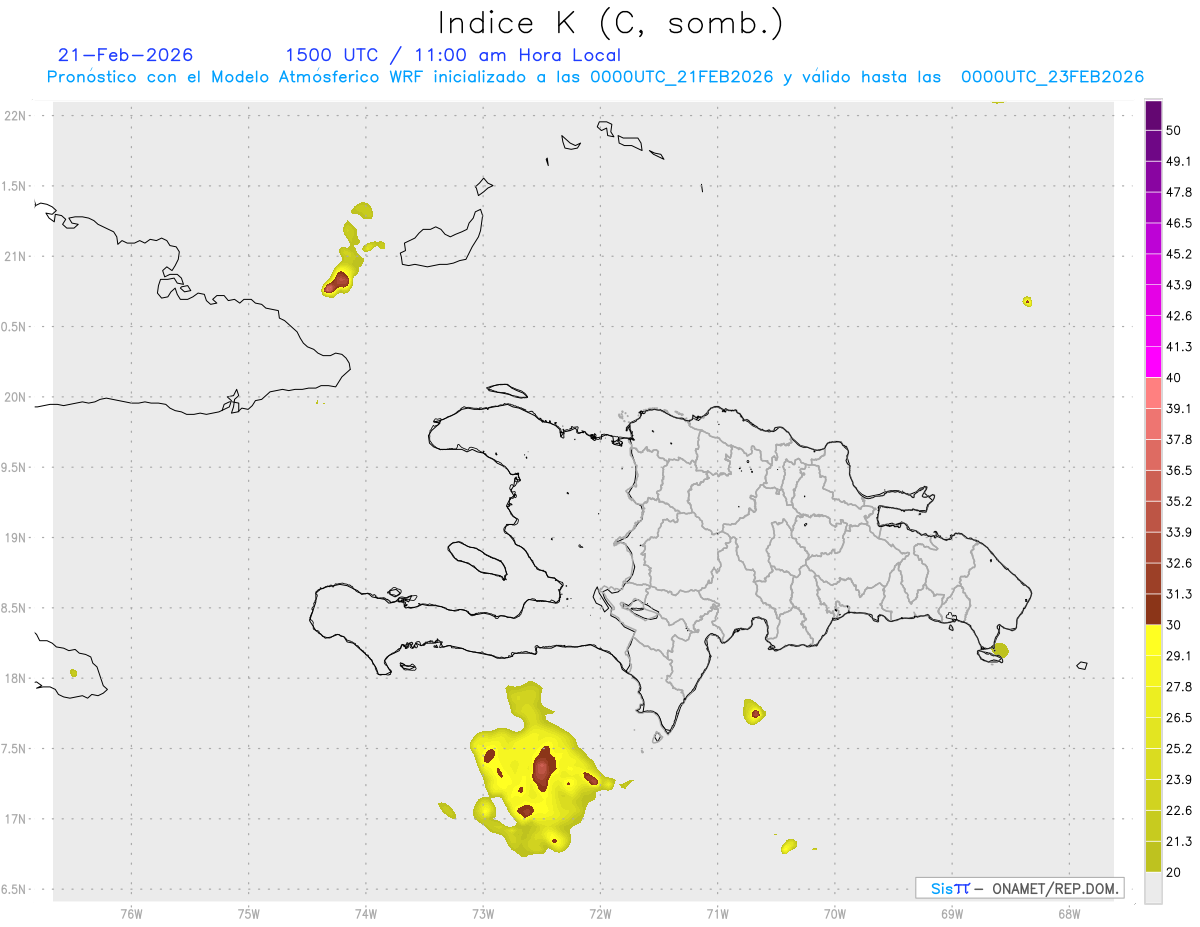Click the colorbar label "37.8"
This screenshot has width=1200, height=927.
(x=1179, y=440)
